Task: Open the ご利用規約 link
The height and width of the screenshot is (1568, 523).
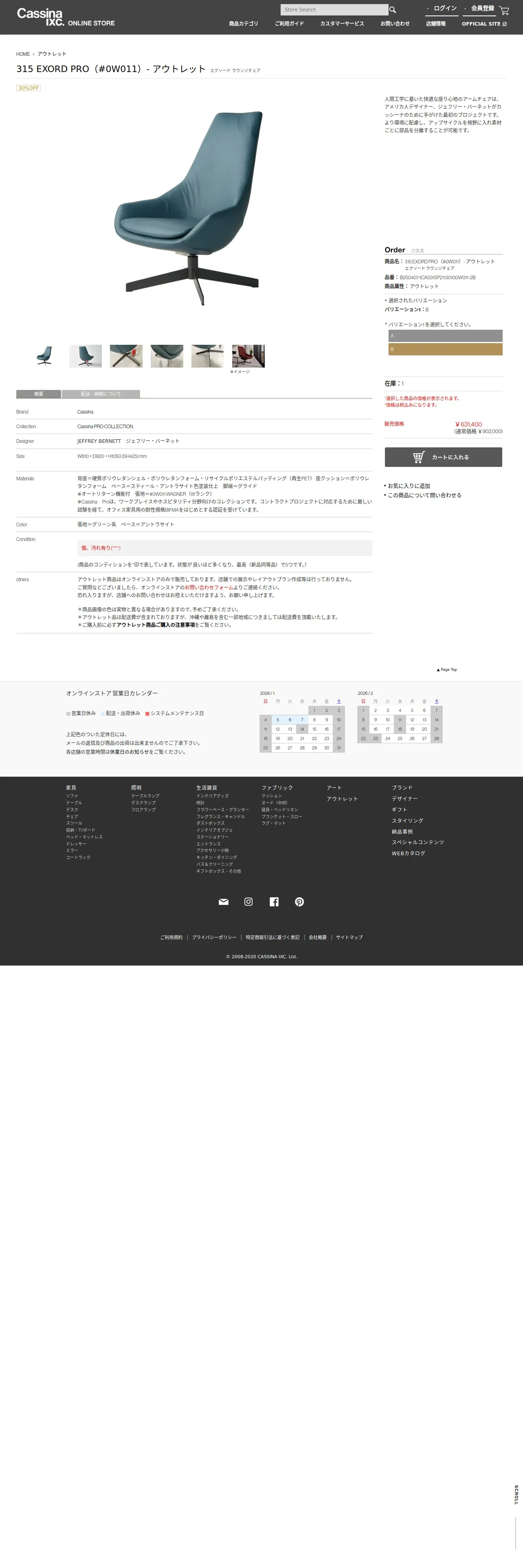Action: point(171,937)
